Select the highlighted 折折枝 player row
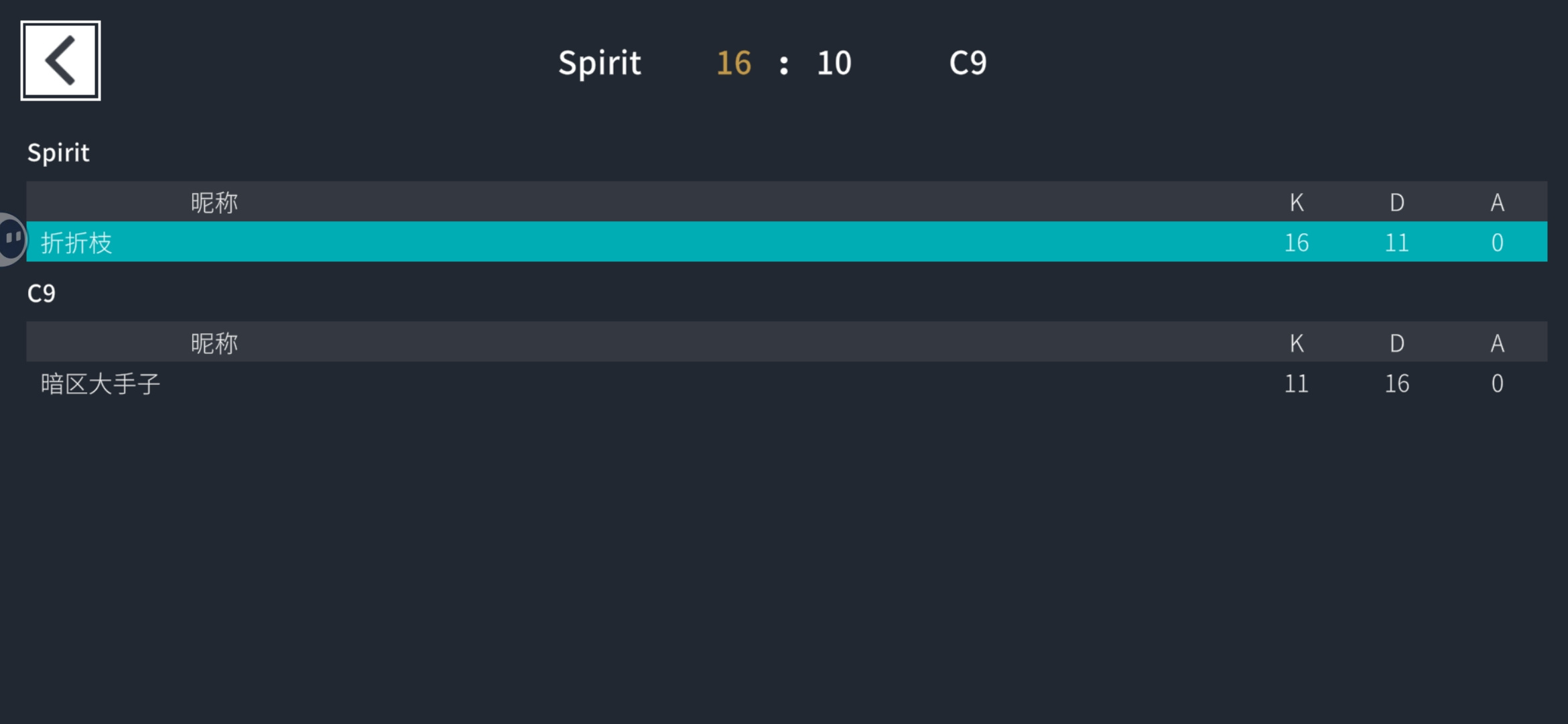 [787, 241]
